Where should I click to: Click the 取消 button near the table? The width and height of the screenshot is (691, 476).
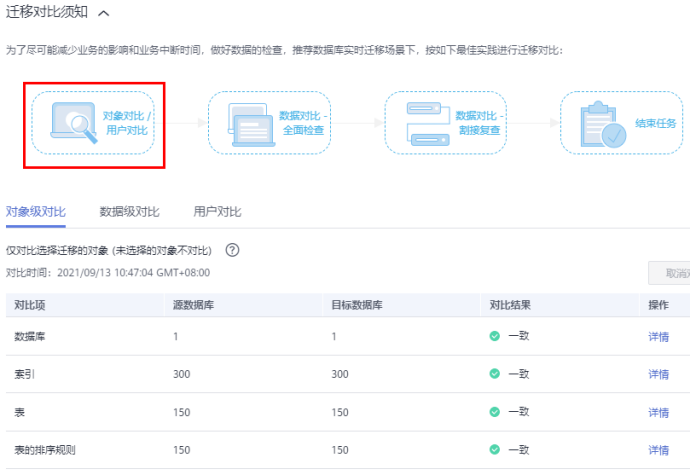[668, 272]
